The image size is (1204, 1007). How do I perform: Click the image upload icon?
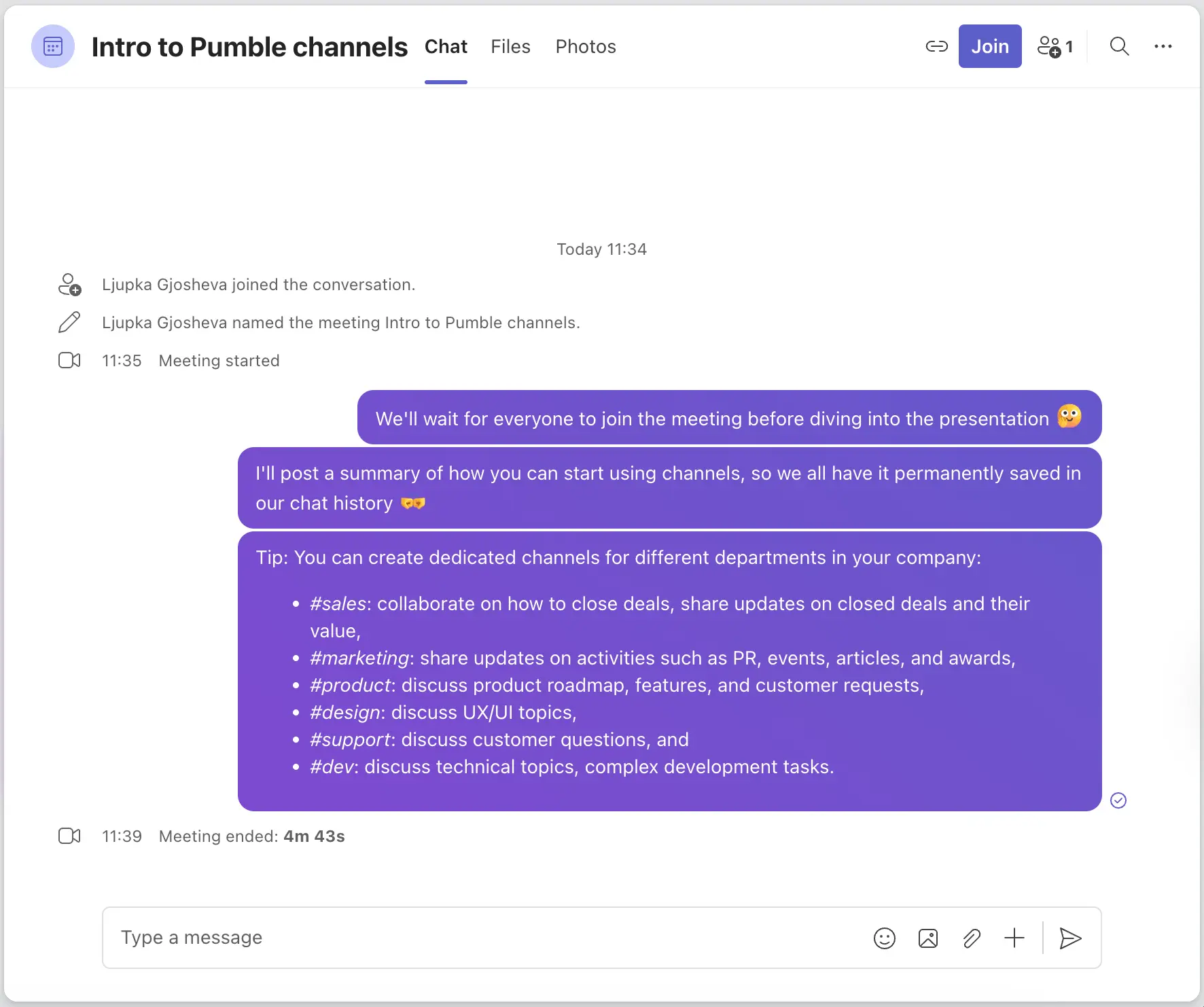coord(928,938)
